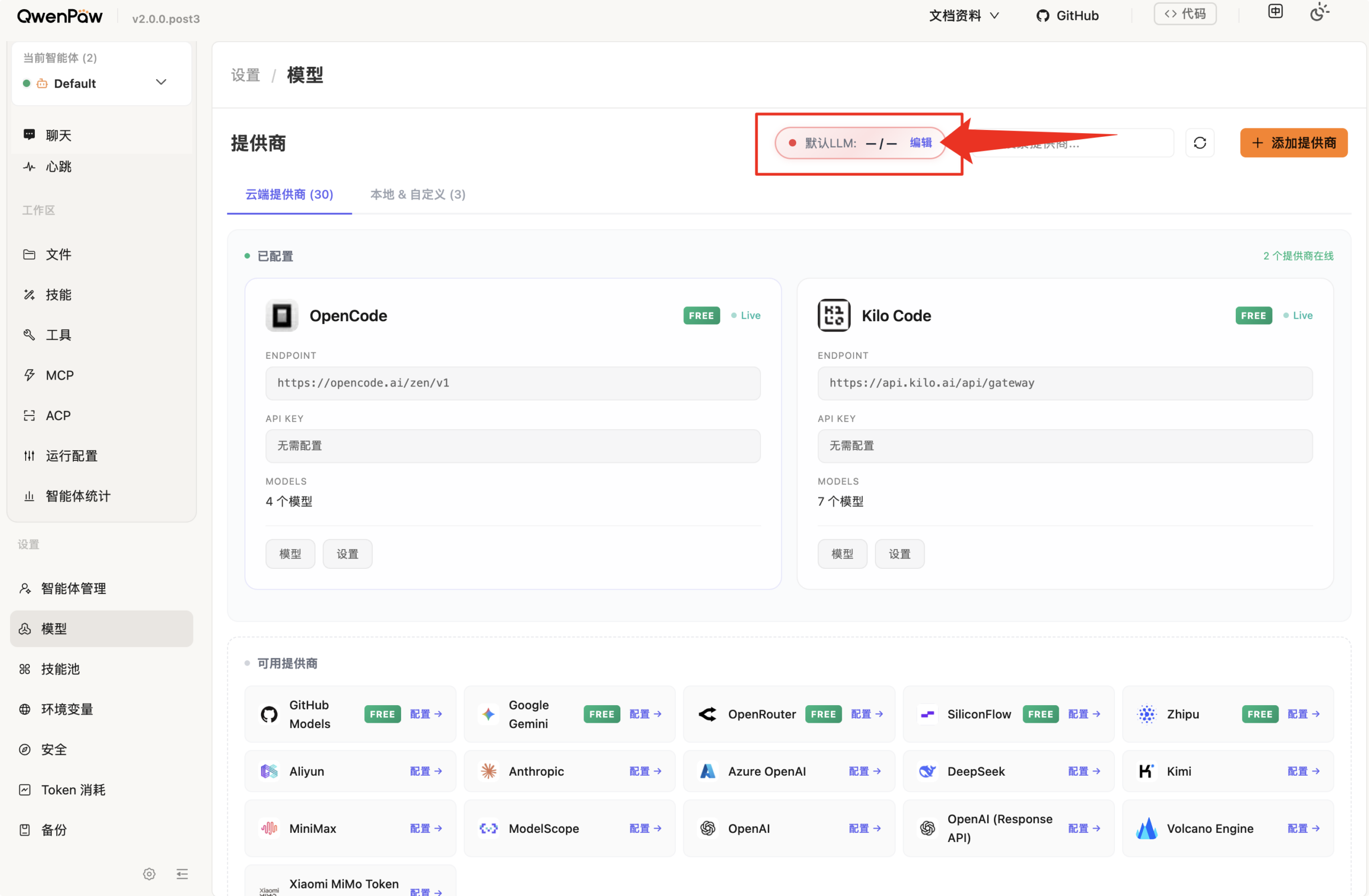Click OpenCode API KEY field
The height and width of the screenshot is (896, 1369).
[x=512, y=446]
